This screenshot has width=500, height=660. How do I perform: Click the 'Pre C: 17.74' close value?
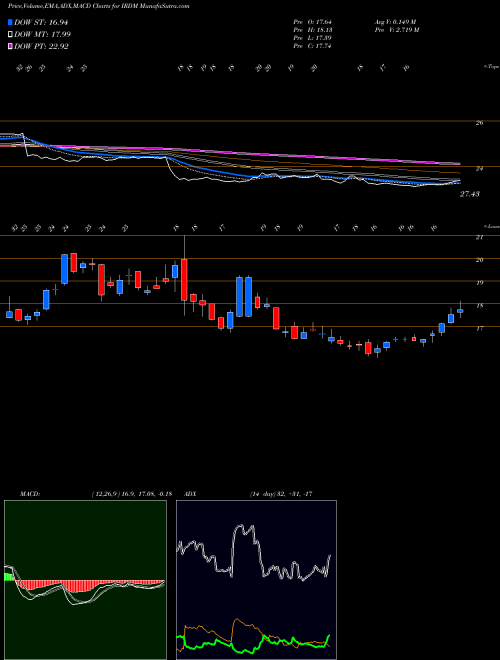tap(313, 46)
